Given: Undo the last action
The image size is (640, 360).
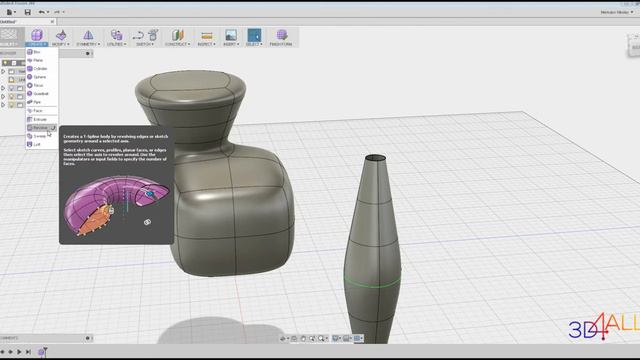Looking at the screenshot, I should [41, 12].
